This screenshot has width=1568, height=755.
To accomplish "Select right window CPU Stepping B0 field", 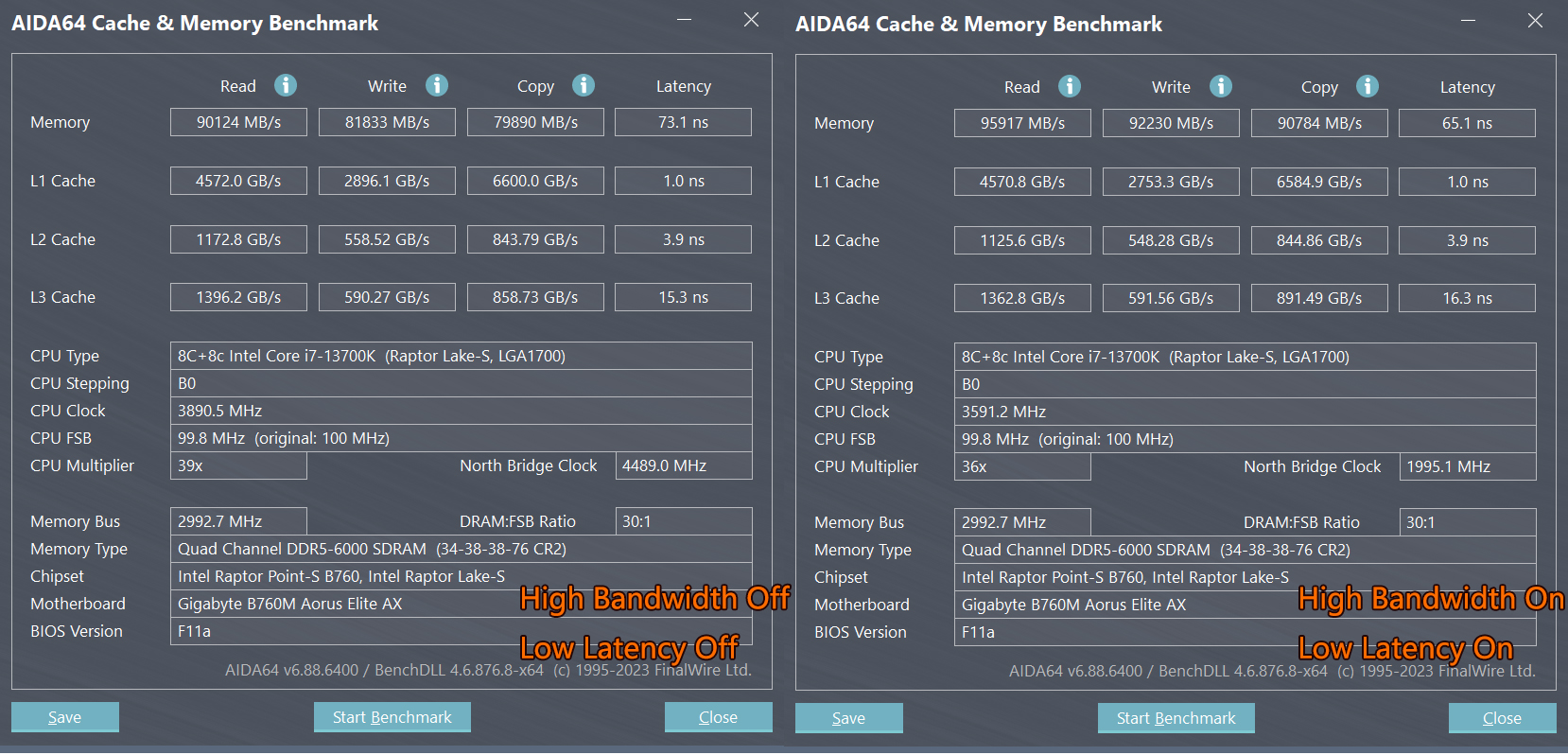I will pos(1246,384).
